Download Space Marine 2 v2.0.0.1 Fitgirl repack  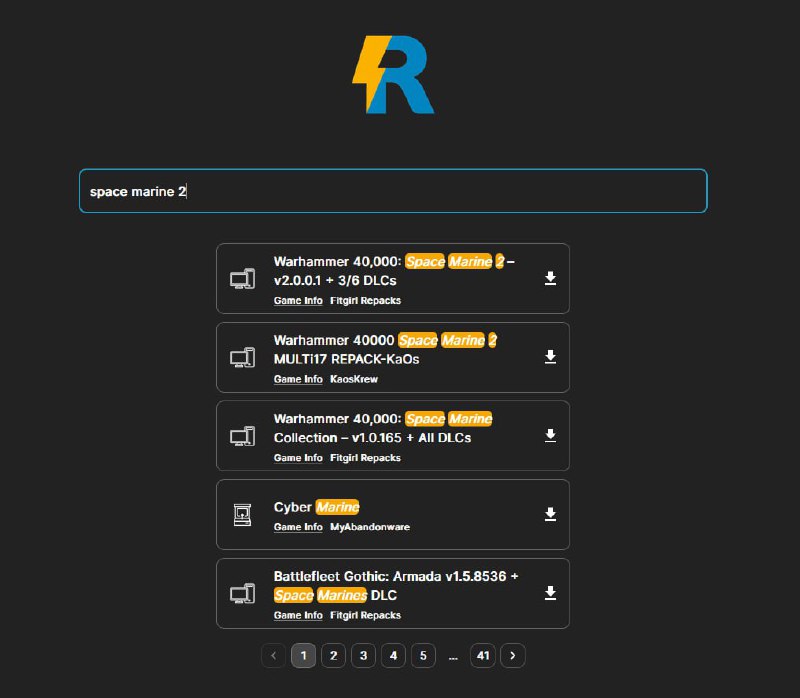550,279
